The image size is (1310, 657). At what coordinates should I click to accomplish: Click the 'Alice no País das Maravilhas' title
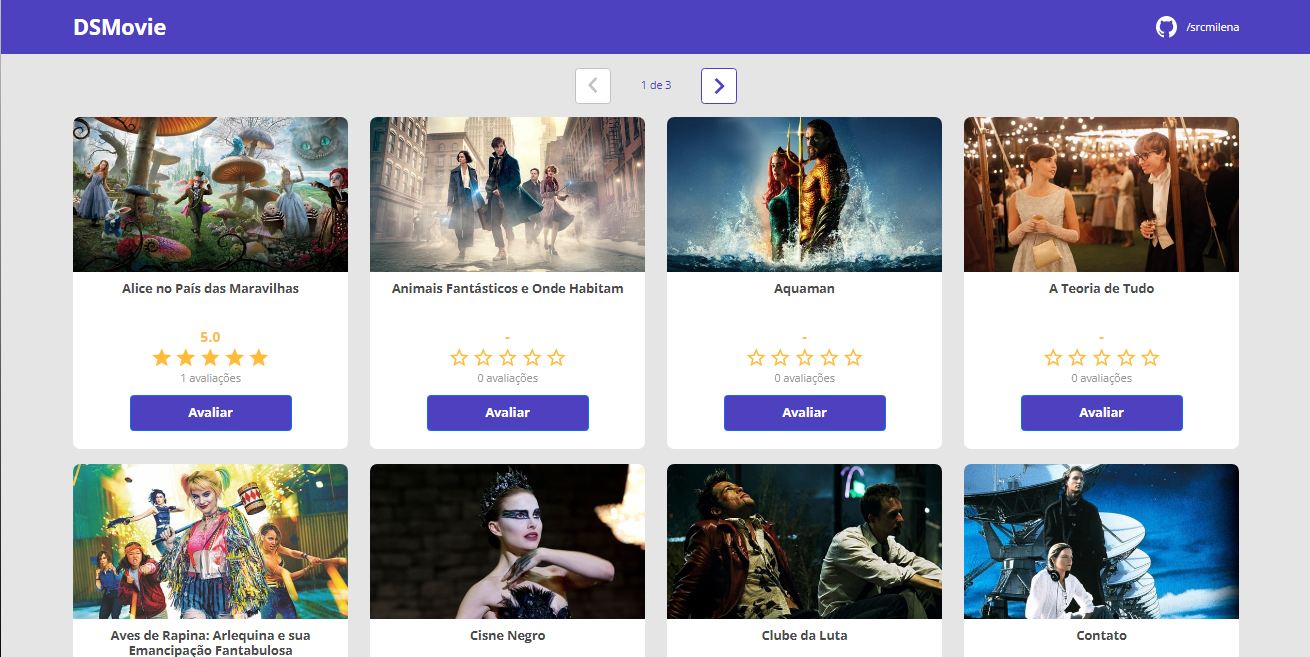(x=210, y=289)
